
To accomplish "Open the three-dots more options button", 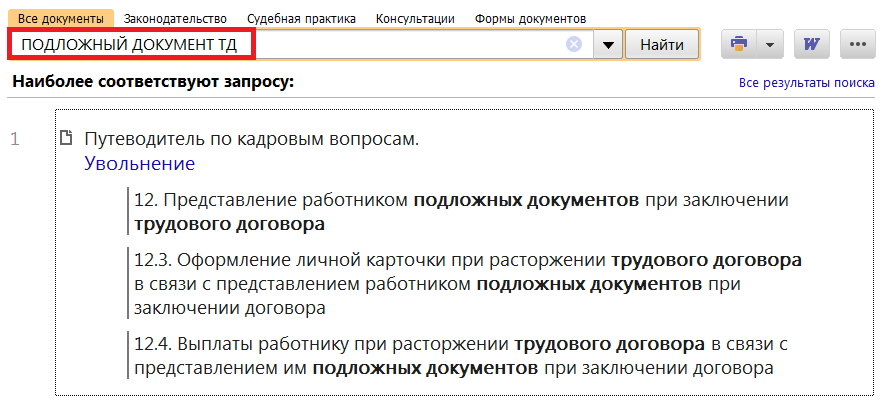I will (x=857, y=45).
